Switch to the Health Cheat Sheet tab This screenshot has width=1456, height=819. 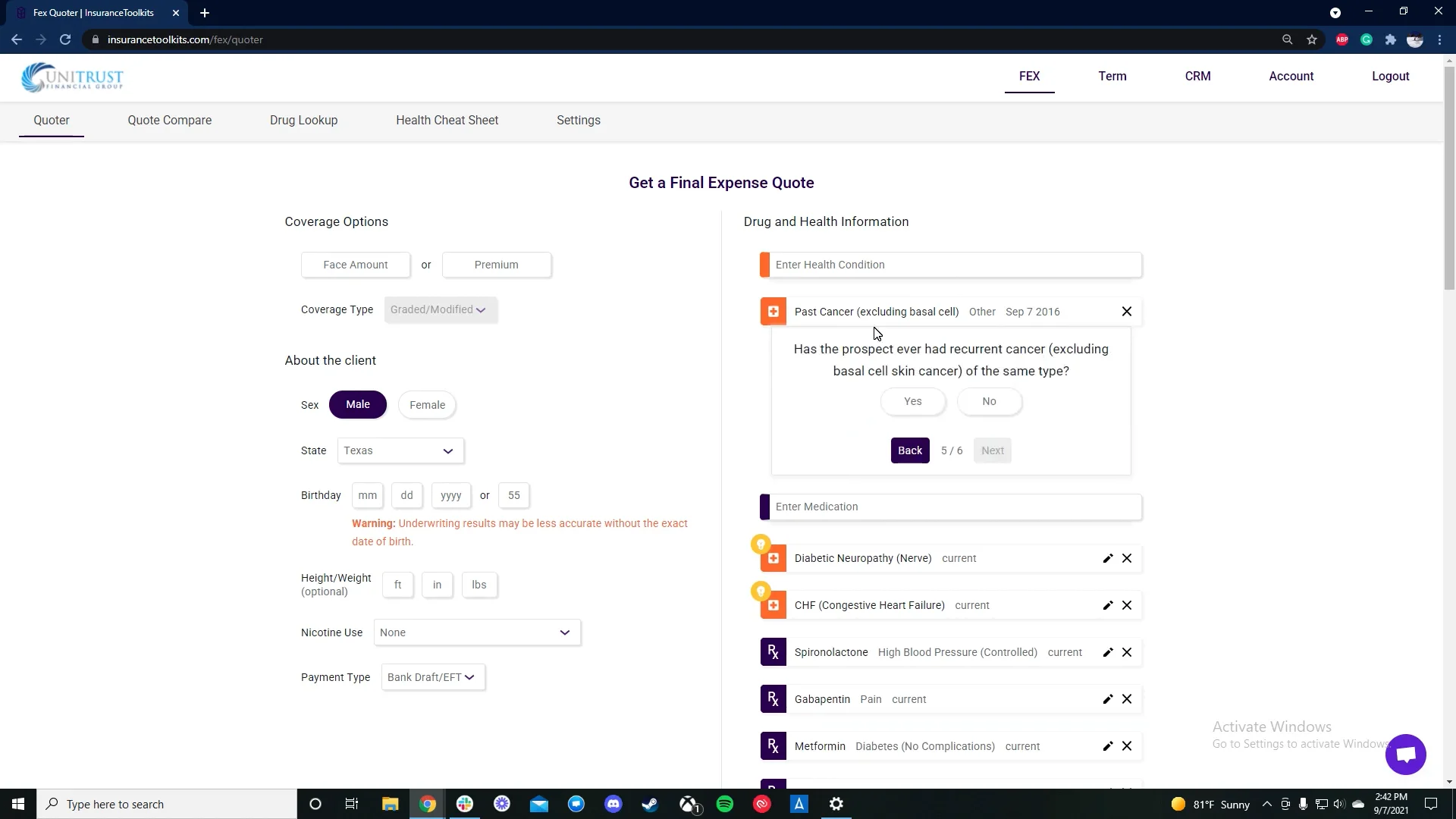click(x=447, y=120)
